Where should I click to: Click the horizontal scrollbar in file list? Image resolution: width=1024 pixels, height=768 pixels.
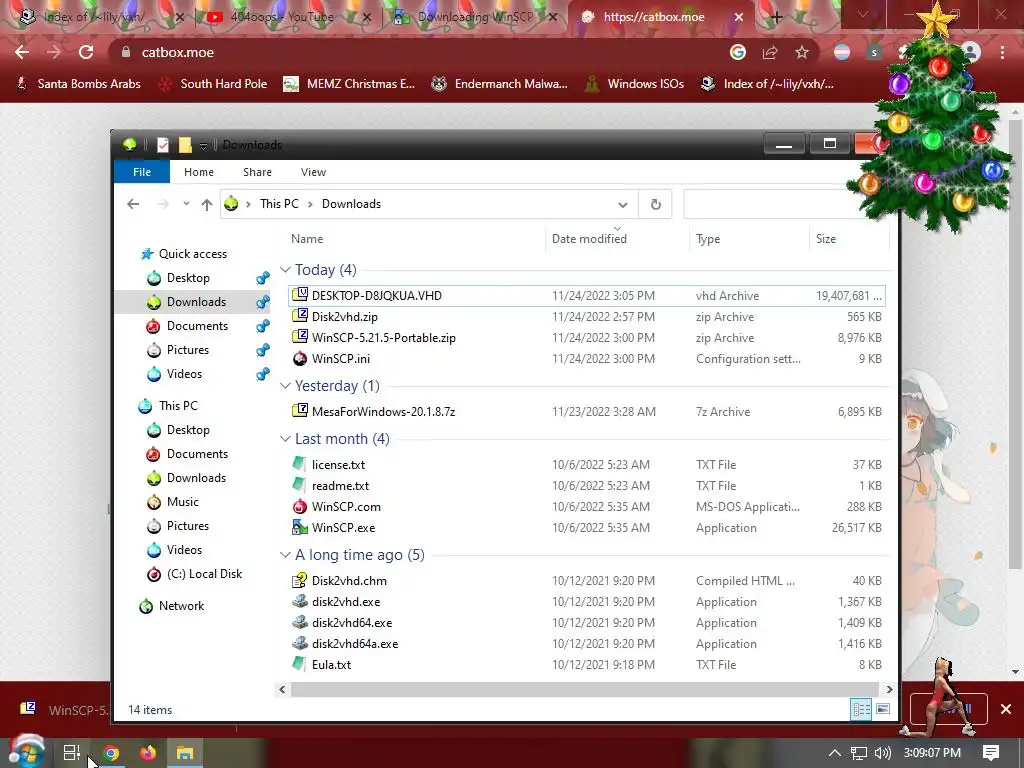(x=583, y=690)
